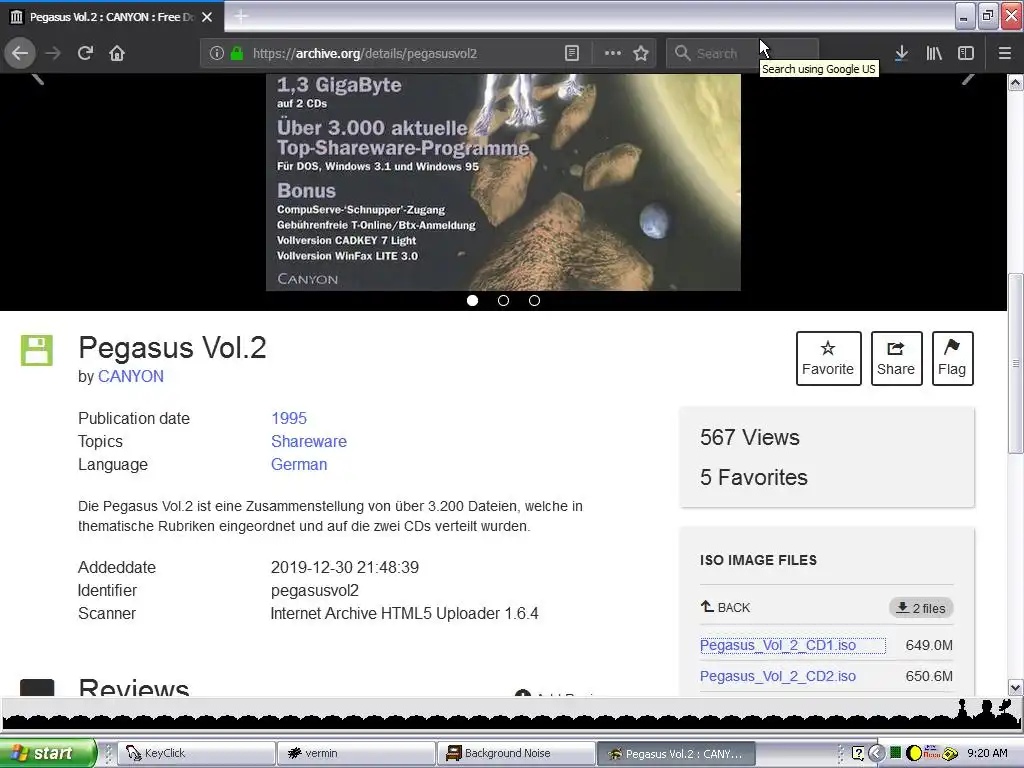Switch to Background Noise taskbar window
The height and width of the screenshot is (768, 1024).
(x=515, y=754)
